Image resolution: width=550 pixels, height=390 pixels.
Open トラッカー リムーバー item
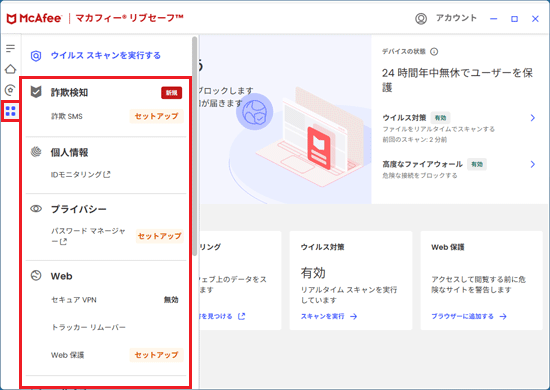click(x=88, y=327)
